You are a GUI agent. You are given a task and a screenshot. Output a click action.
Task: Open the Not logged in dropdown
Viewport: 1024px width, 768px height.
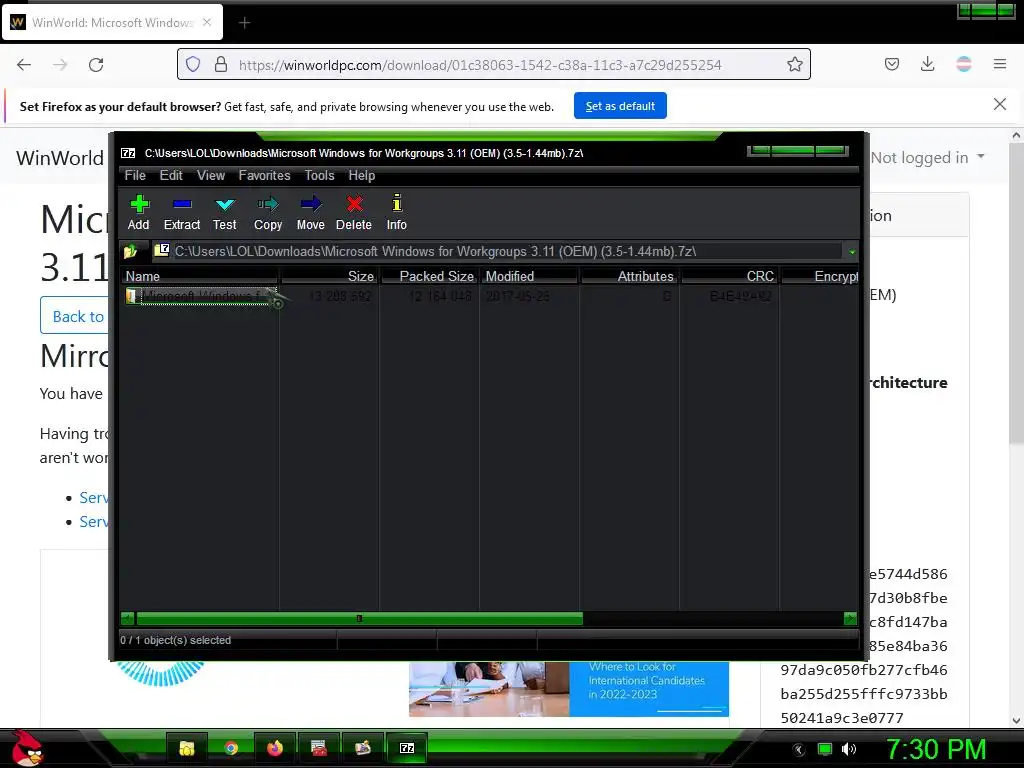(x=927, y=157)
